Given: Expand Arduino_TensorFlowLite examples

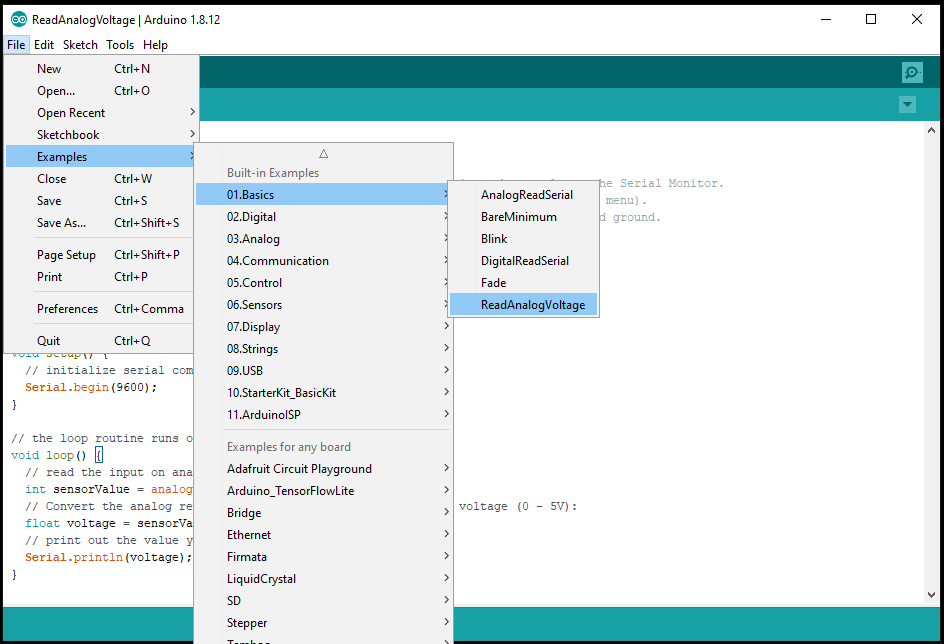Looking at the screenshot, I should click(323, 491).
